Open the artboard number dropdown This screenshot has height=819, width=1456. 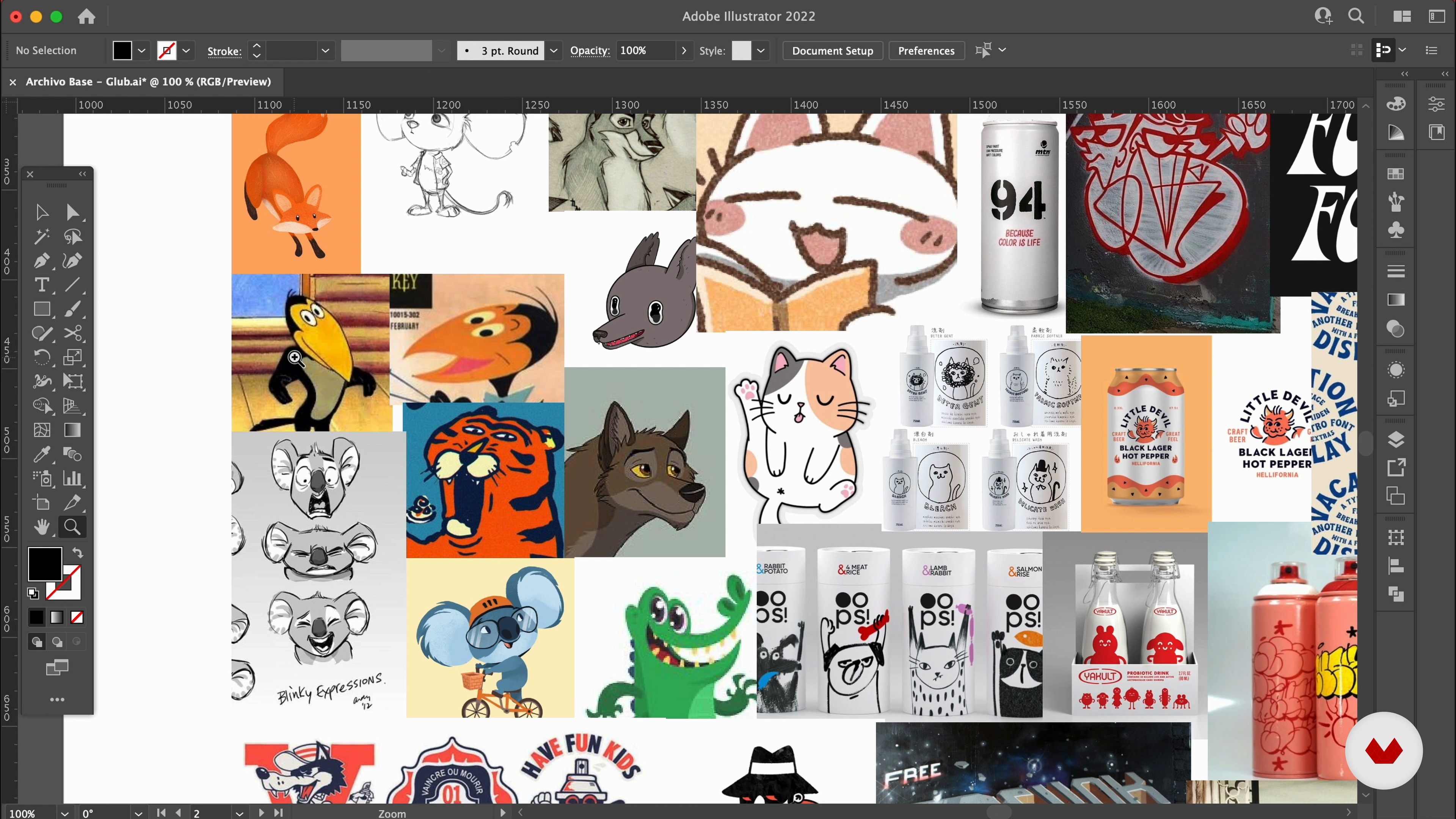click(239, 813)
